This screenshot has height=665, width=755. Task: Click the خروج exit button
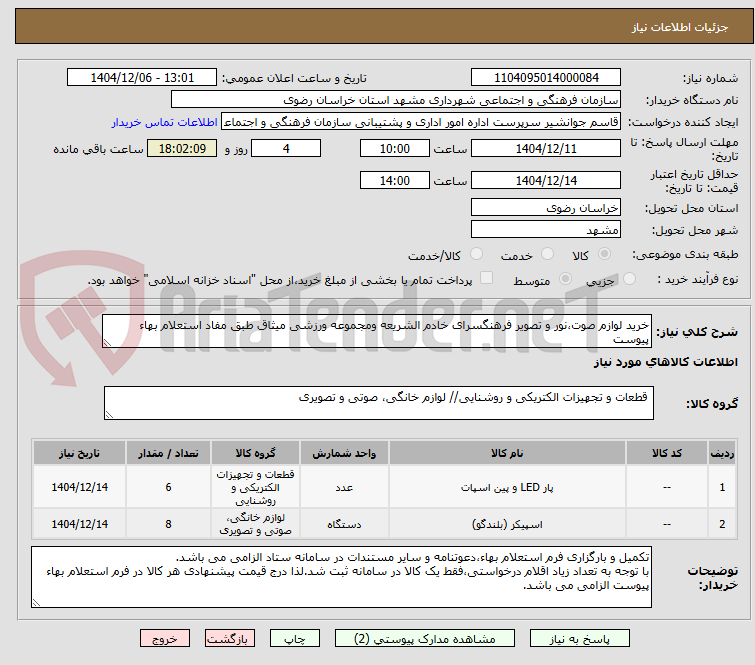tap(165, 639)
